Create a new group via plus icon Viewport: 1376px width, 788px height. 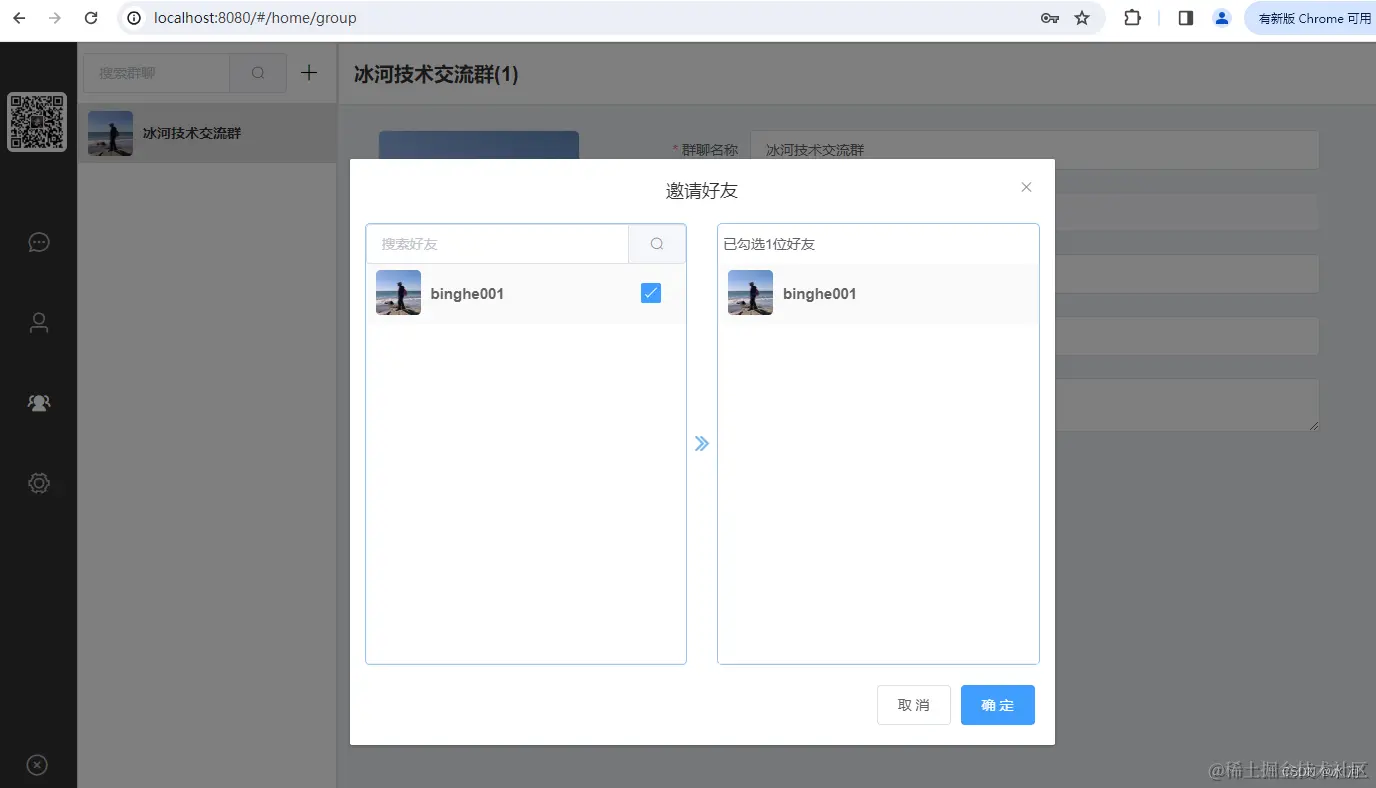(308, 72)
